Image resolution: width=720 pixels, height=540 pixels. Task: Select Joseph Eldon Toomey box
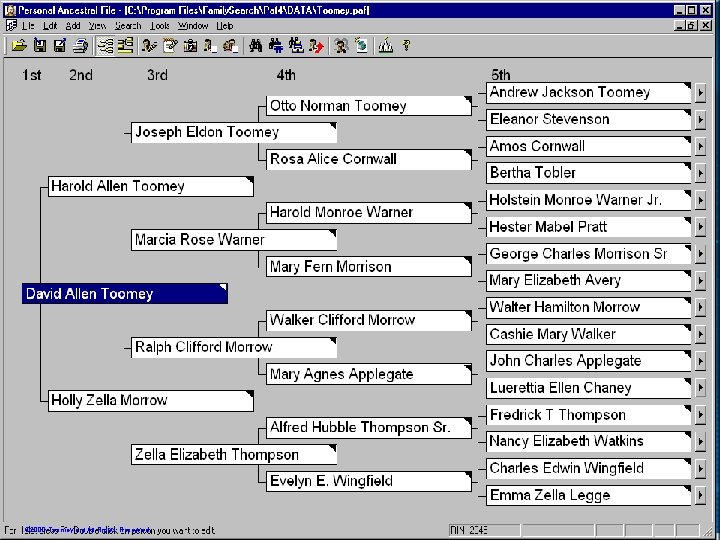[x=234, y=133]
